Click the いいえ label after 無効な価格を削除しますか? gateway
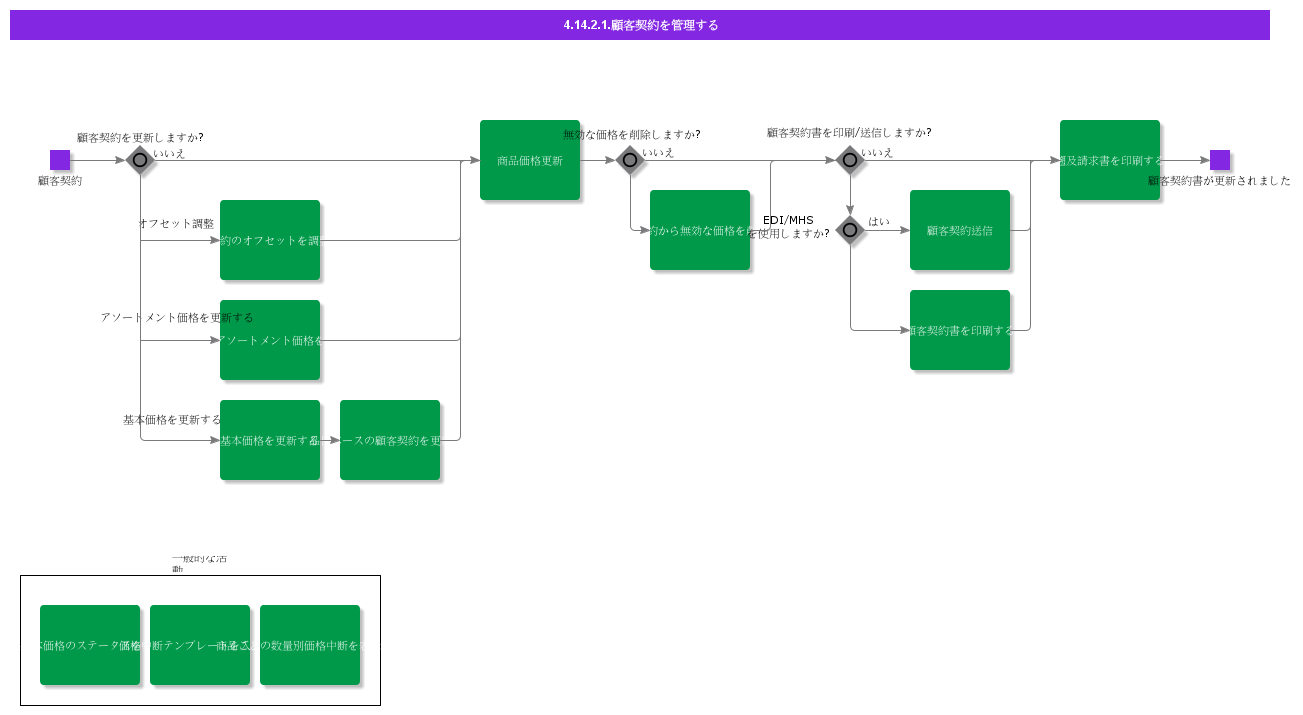1303x715 pixels. pyautogui.click(x=658, y=152)
